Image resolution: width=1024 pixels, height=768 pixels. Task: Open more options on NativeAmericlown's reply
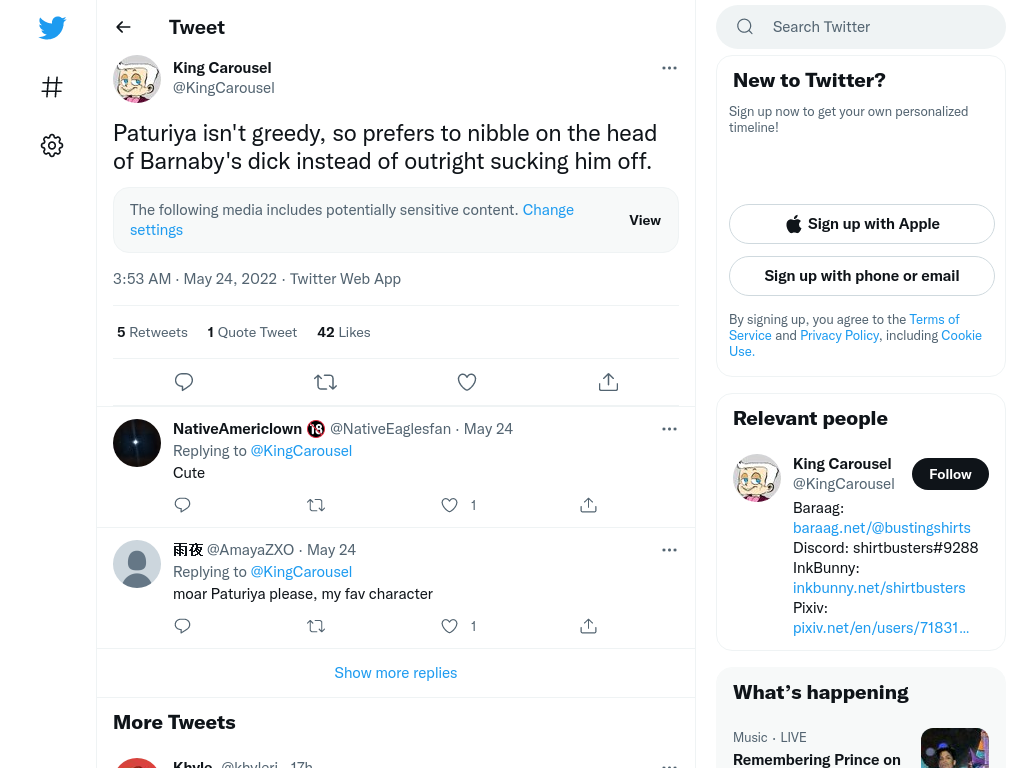[x=669, y=429]
